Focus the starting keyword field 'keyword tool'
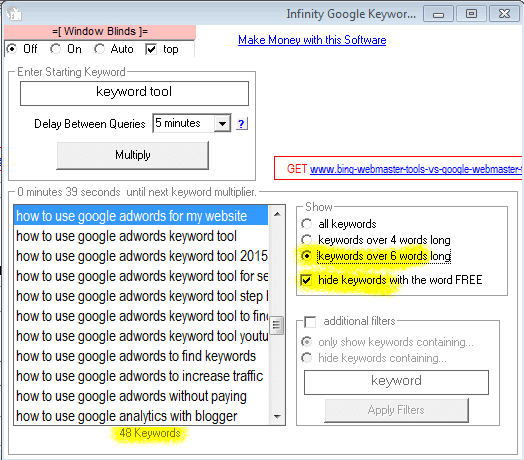This screenshot has height=460, width=524. (x=134, y=93)
